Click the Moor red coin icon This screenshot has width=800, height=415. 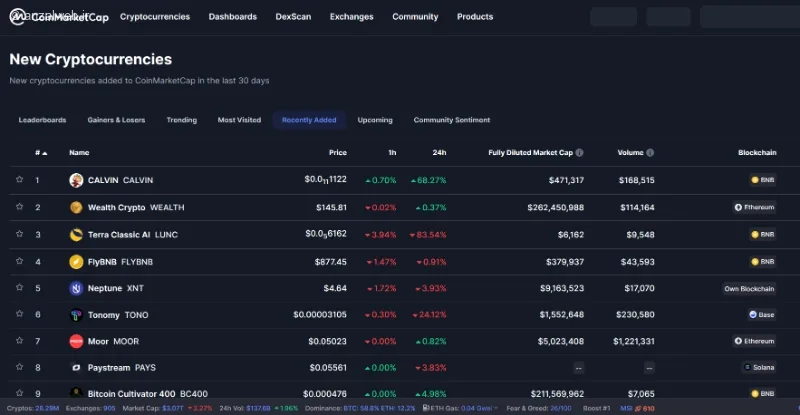tap(76, 341)
